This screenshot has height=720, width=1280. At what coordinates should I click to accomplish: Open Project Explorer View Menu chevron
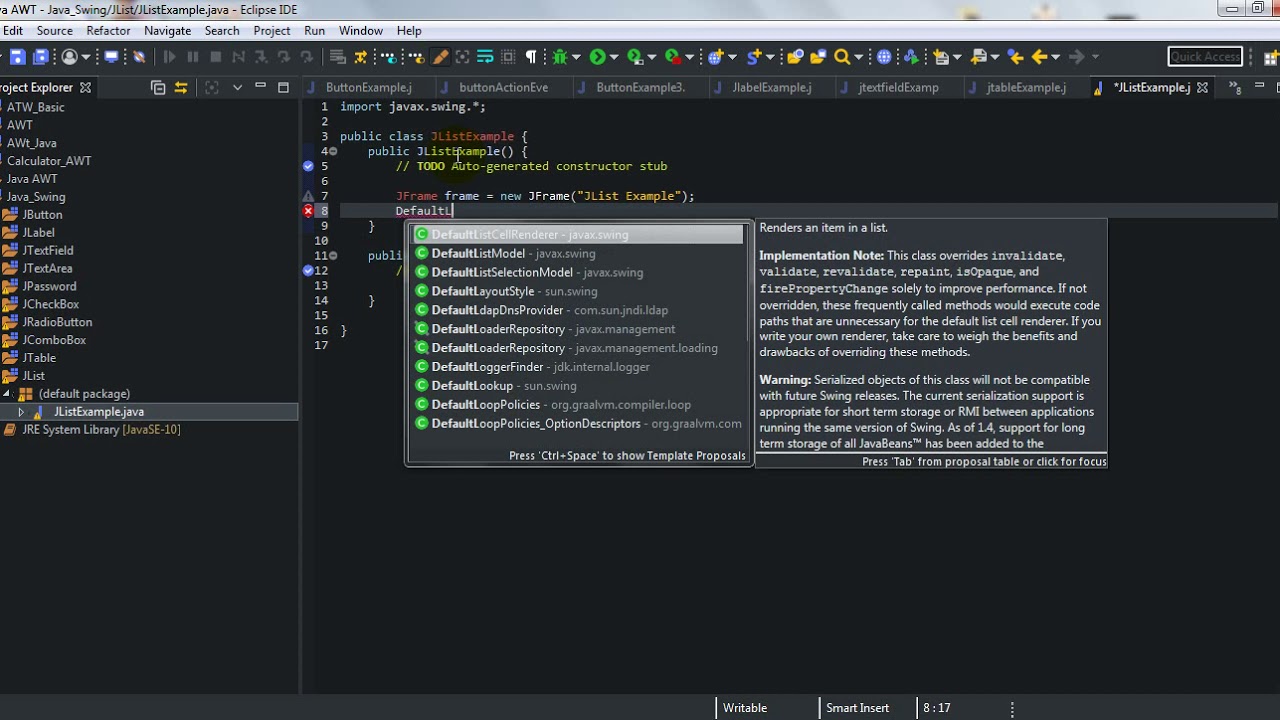(x=237, y=88)
